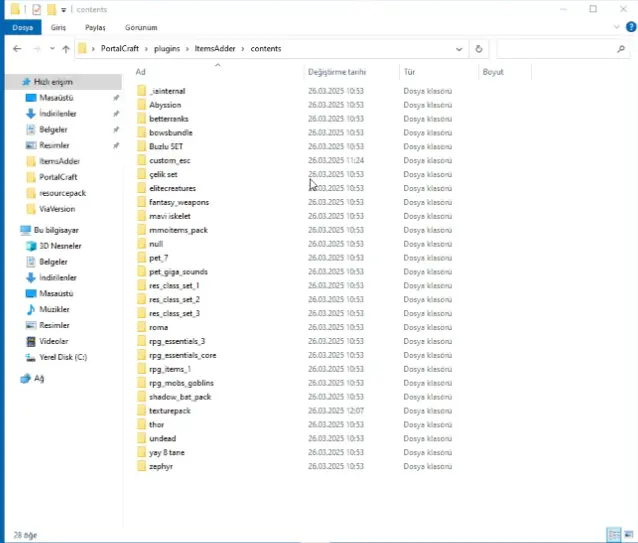
Task: Select Ağ network in the sidebar
Action: tap(38, 379)
